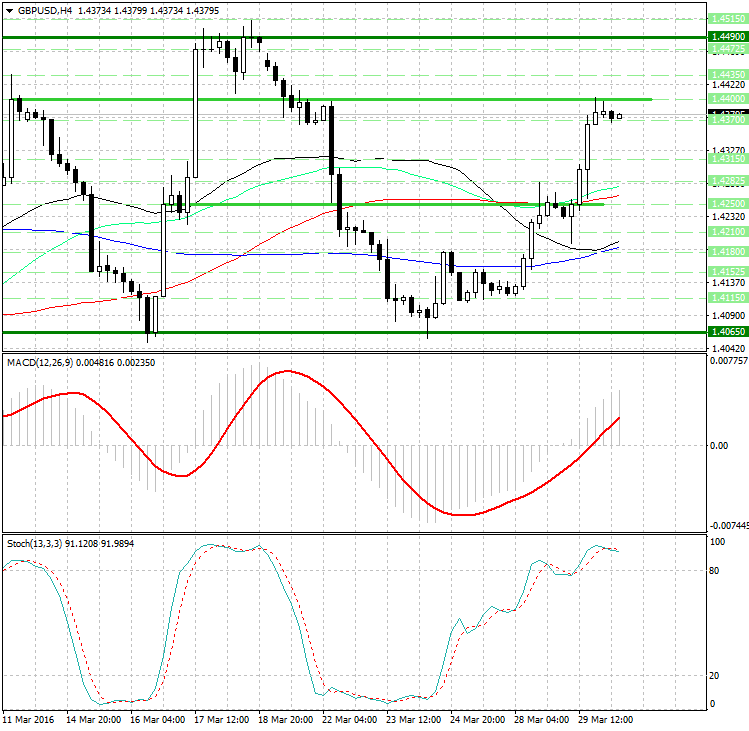This screenshot has height=731, width=749.
Task: Select the 1.44900 resistance price label
Action: (726, 36)
